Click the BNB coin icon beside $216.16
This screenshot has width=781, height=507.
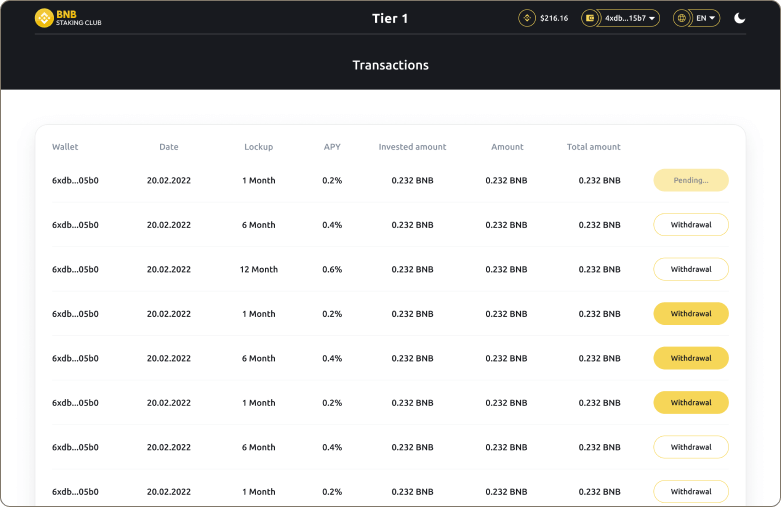pyautogui.click(x=526, y=18)
